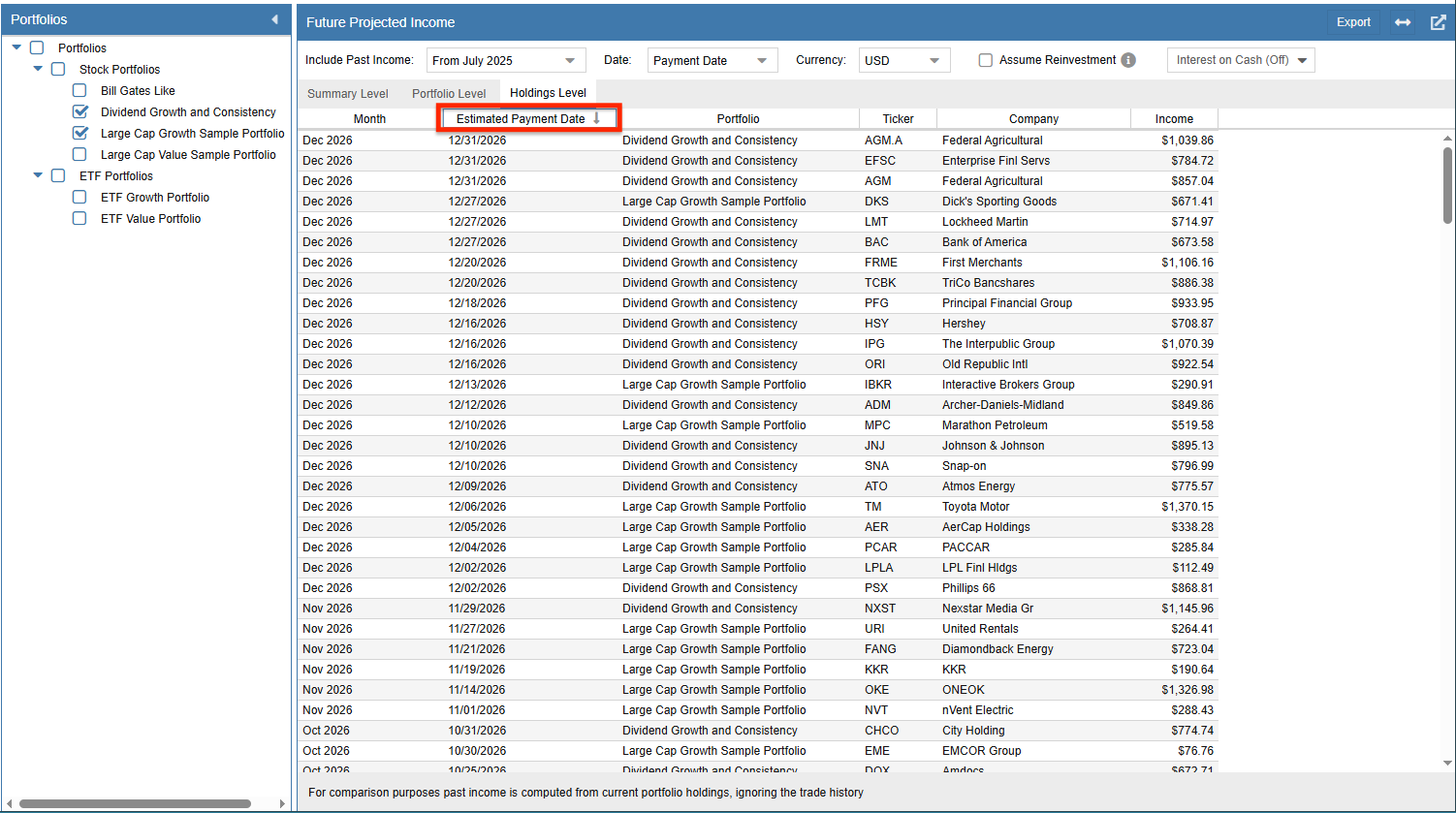1456x813 pixels.
Task: Uncheck Dividend Growth and Consistency portfolio
Action: 79,111
